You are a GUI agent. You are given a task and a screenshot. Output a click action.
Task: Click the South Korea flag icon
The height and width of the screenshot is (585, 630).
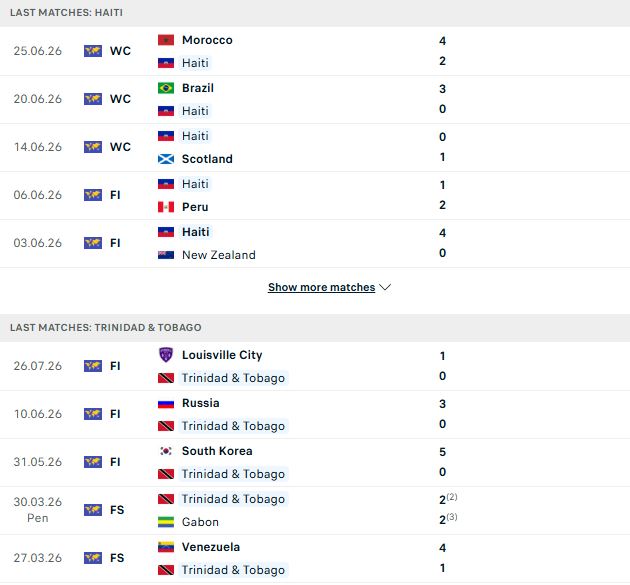point(166,451)
